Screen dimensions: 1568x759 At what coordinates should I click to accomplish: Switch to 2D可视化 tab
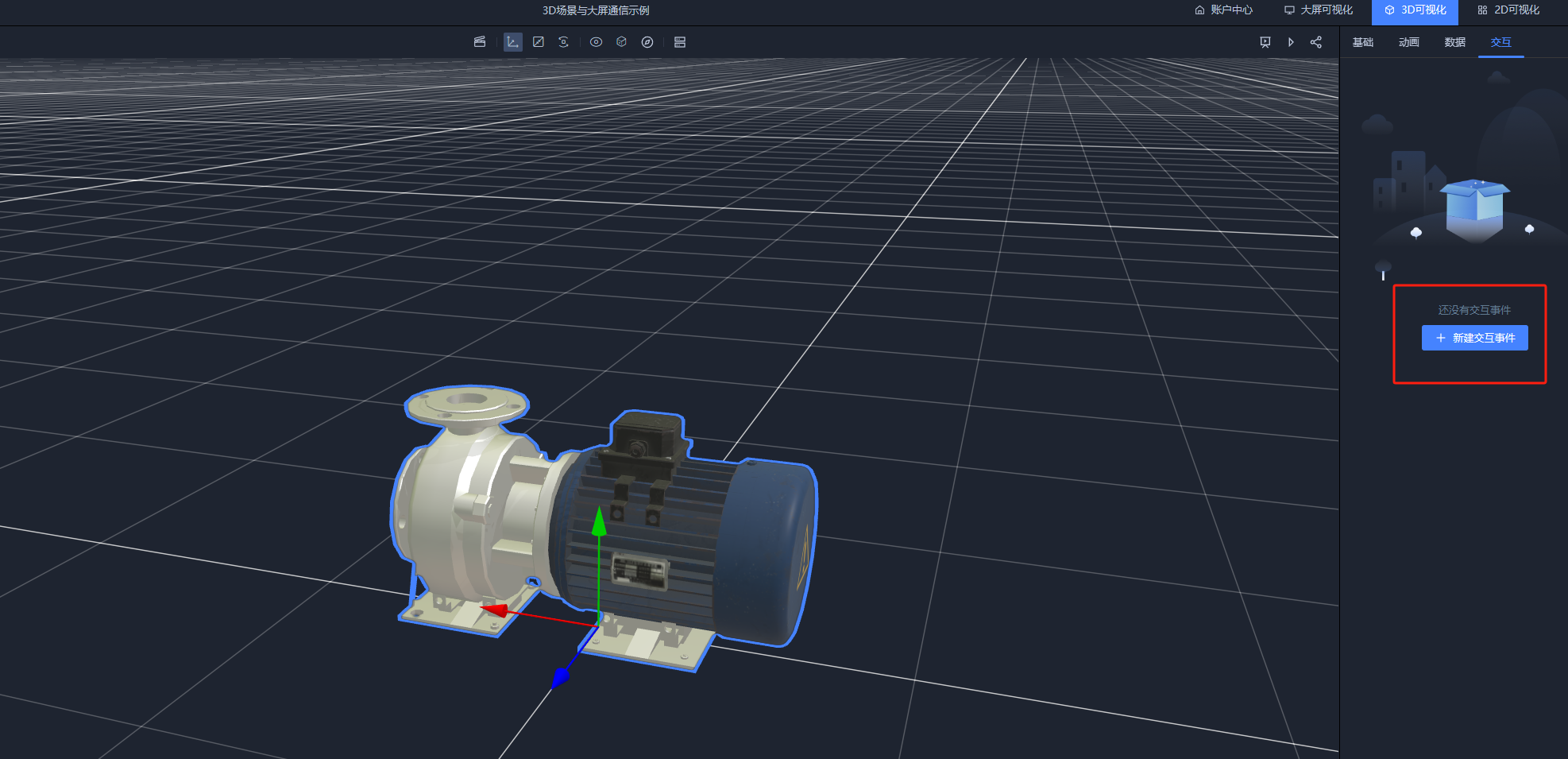[x=1508, y=10]
